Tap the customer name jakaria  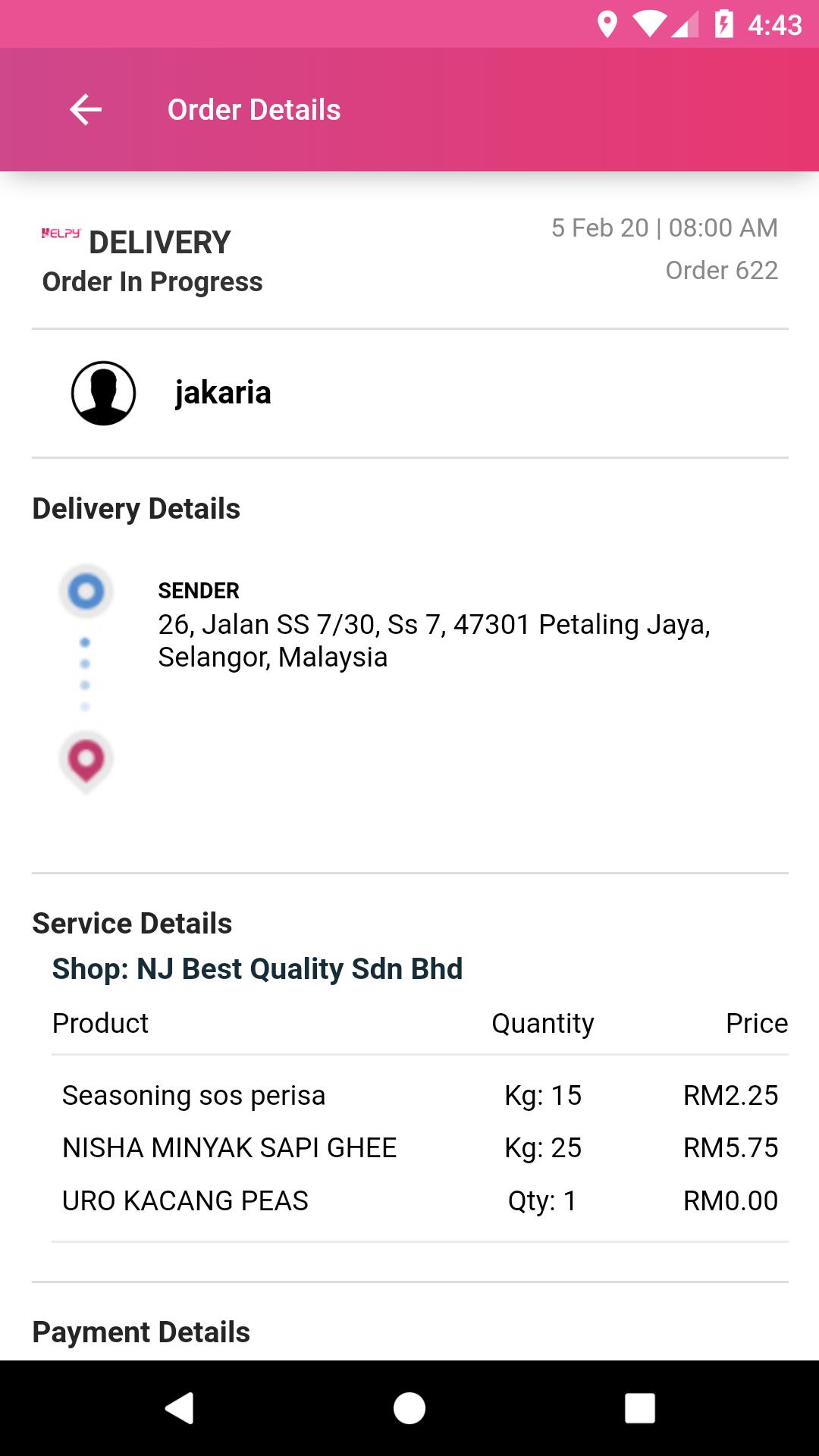[x=223, y=393]
